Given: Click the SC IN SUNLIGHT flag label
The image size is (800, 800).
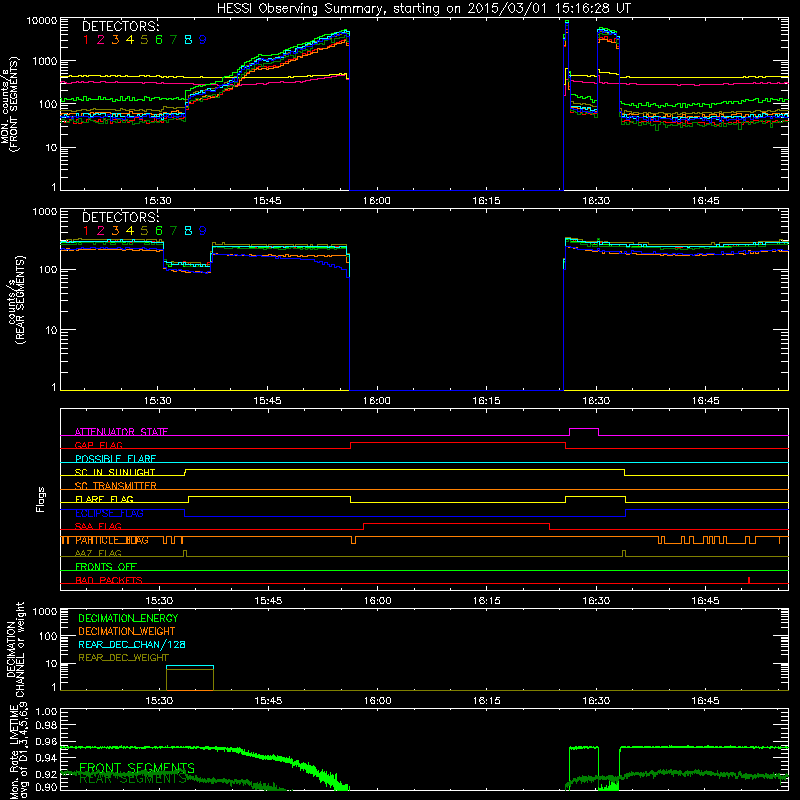Looking at the screenshot, I should tap(115, 472).
